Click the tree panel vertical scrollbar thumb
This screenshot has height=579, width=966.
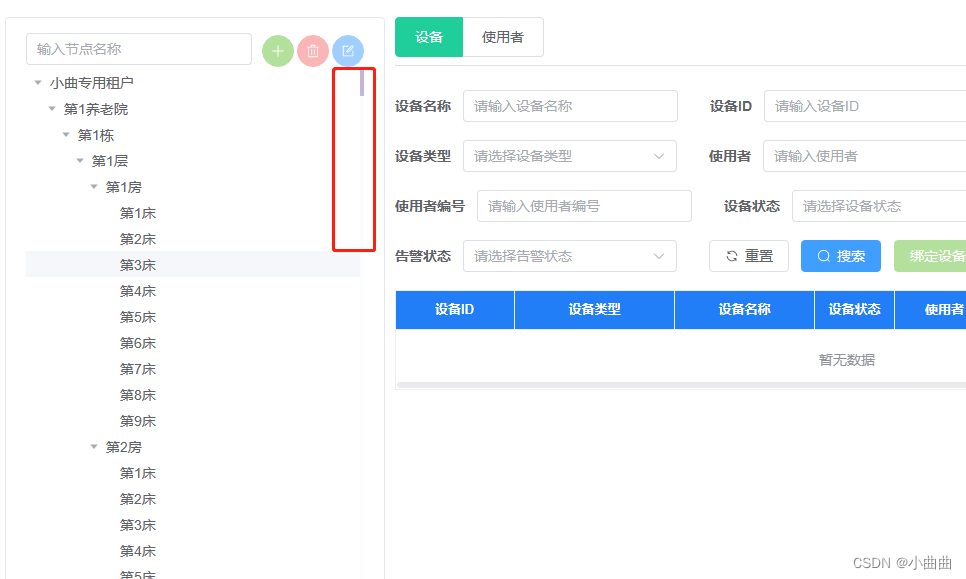click(362, 83)
